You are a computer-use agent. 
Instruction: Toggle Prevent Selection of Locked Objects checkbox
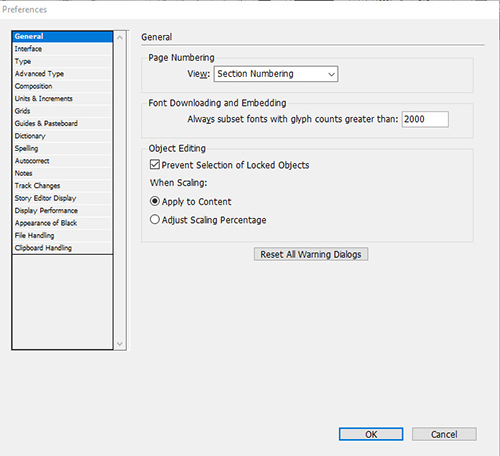click(155, 165)
